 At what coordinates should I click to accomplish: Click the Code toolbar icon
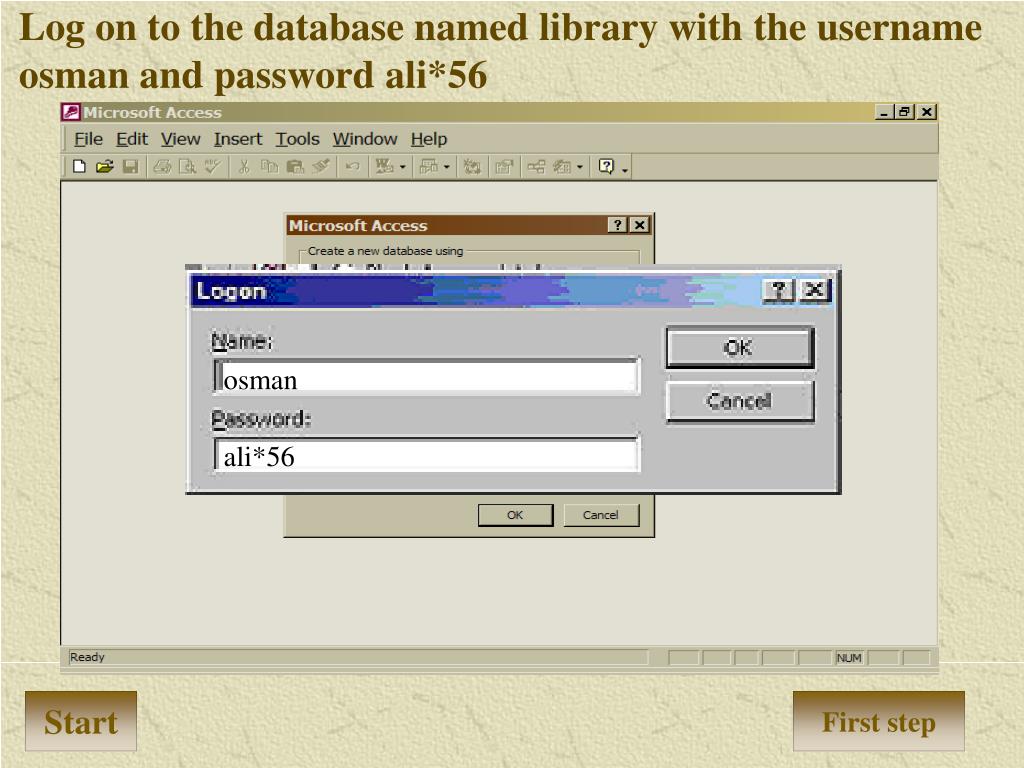(x=472, y=167)
